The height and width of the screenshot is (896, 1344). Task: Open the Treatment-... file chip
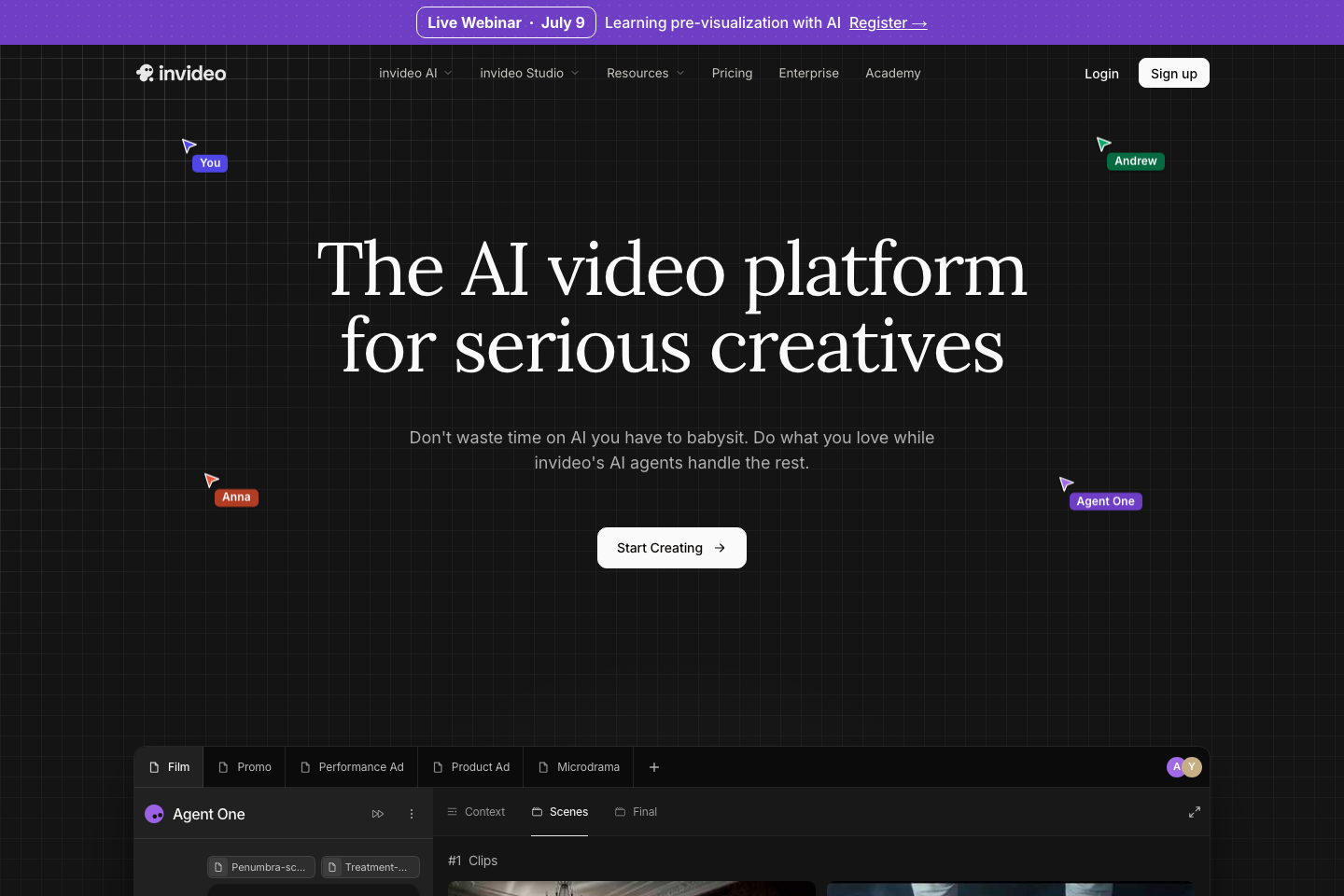[x=371, y=867]
